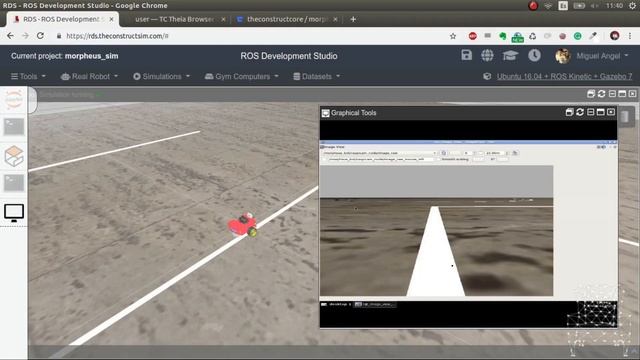Viewport: 640px width, 360px height.
Task: Open the image topic combo box in Image View
Action: coord(380,153)
